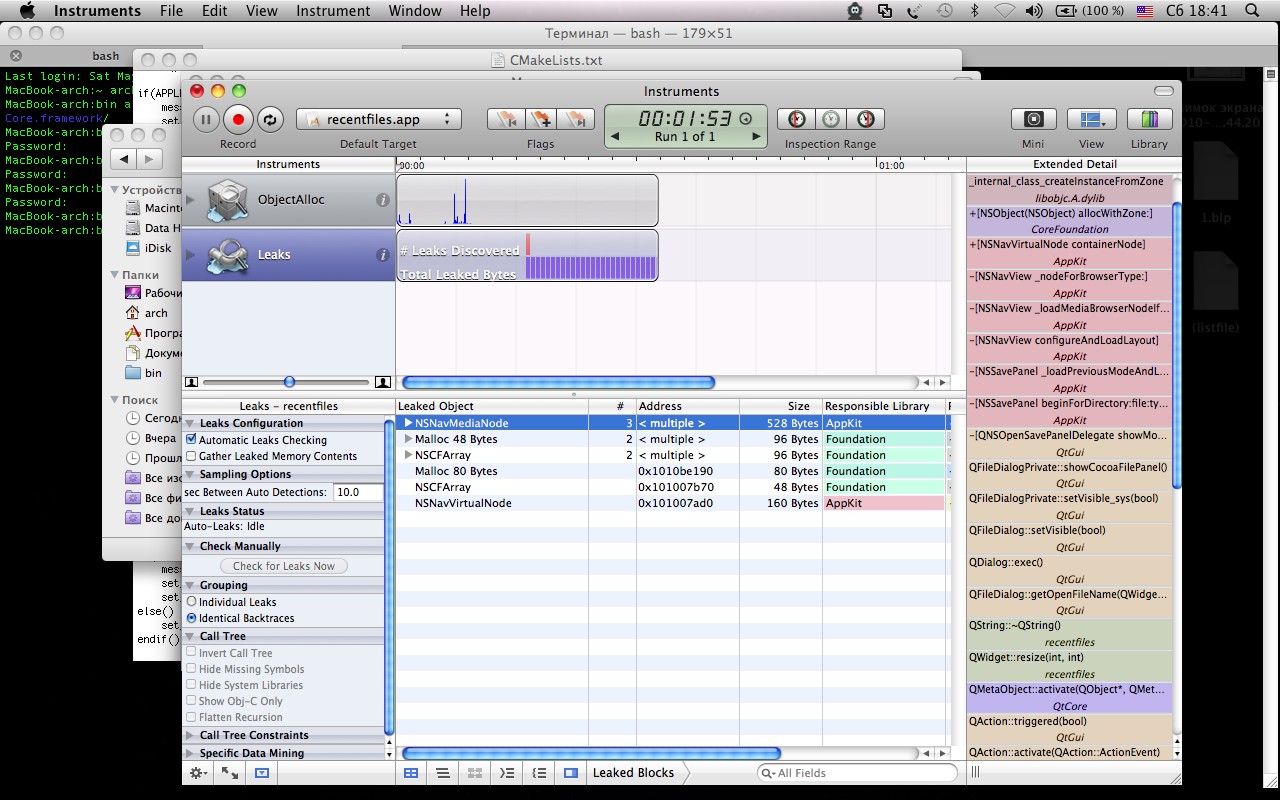Check Flatten Recursion option
1280x800 pixels.
pos(191,717)
